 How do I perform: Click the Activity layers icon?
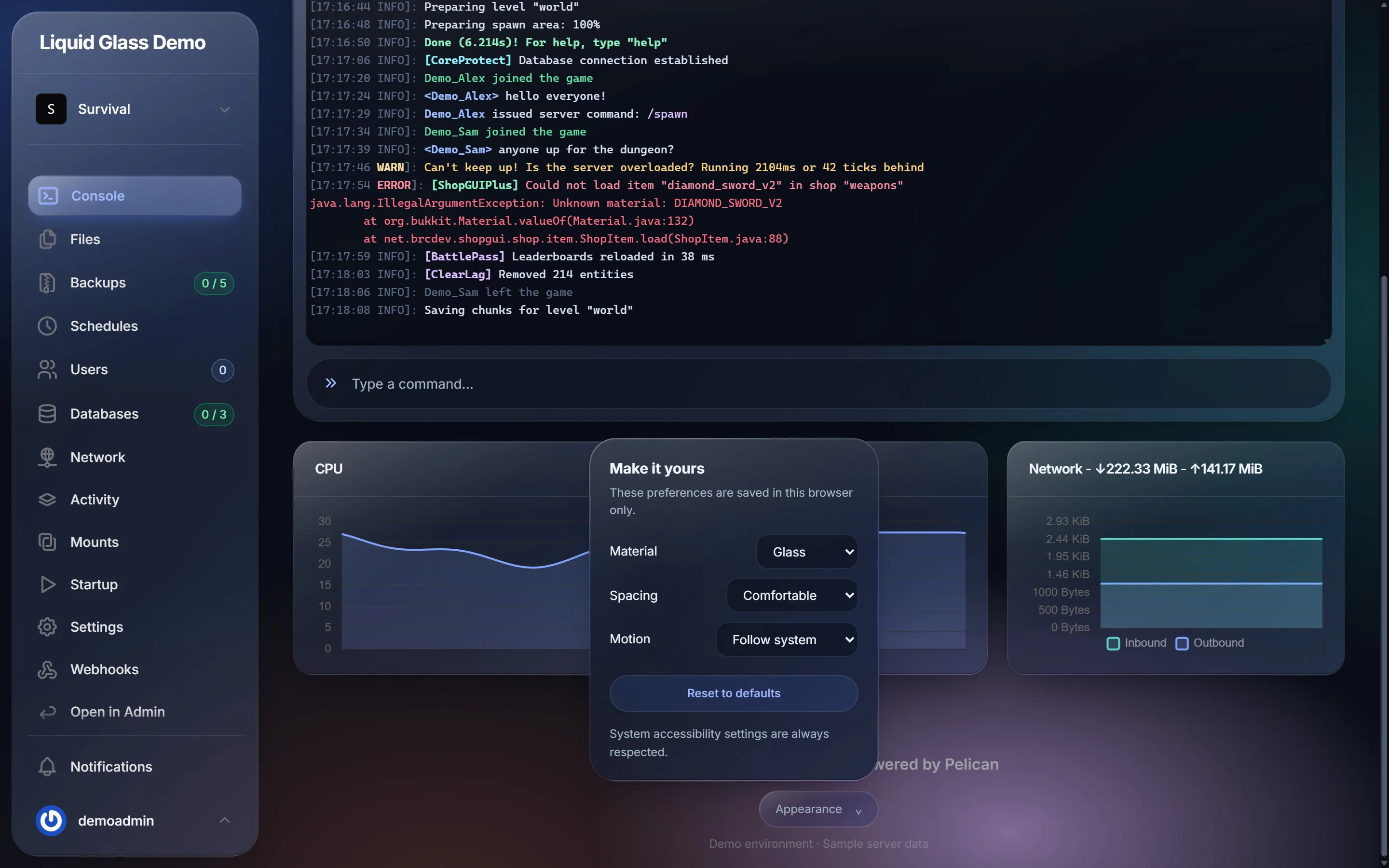pos(48,500)
